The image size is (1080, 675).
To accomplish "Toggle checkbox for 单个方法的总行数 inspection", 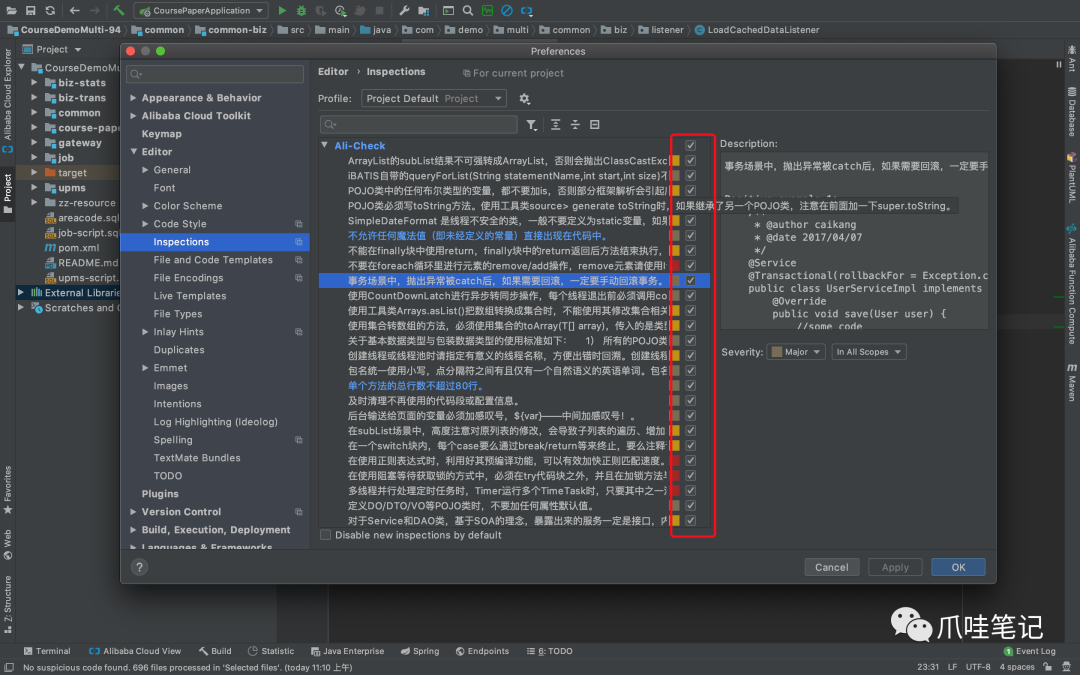I will coord(690,386).
